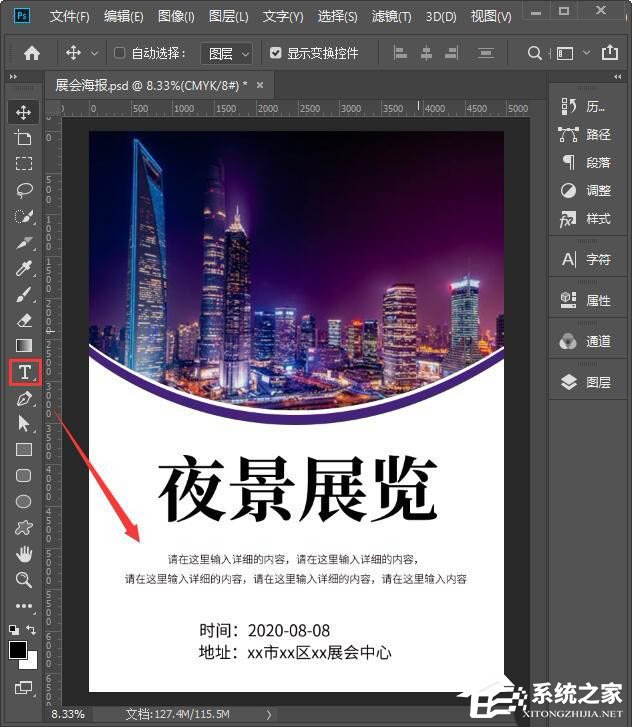Swap foreground and background colors
The image size is (632, 727).
(x=32, y=630)
